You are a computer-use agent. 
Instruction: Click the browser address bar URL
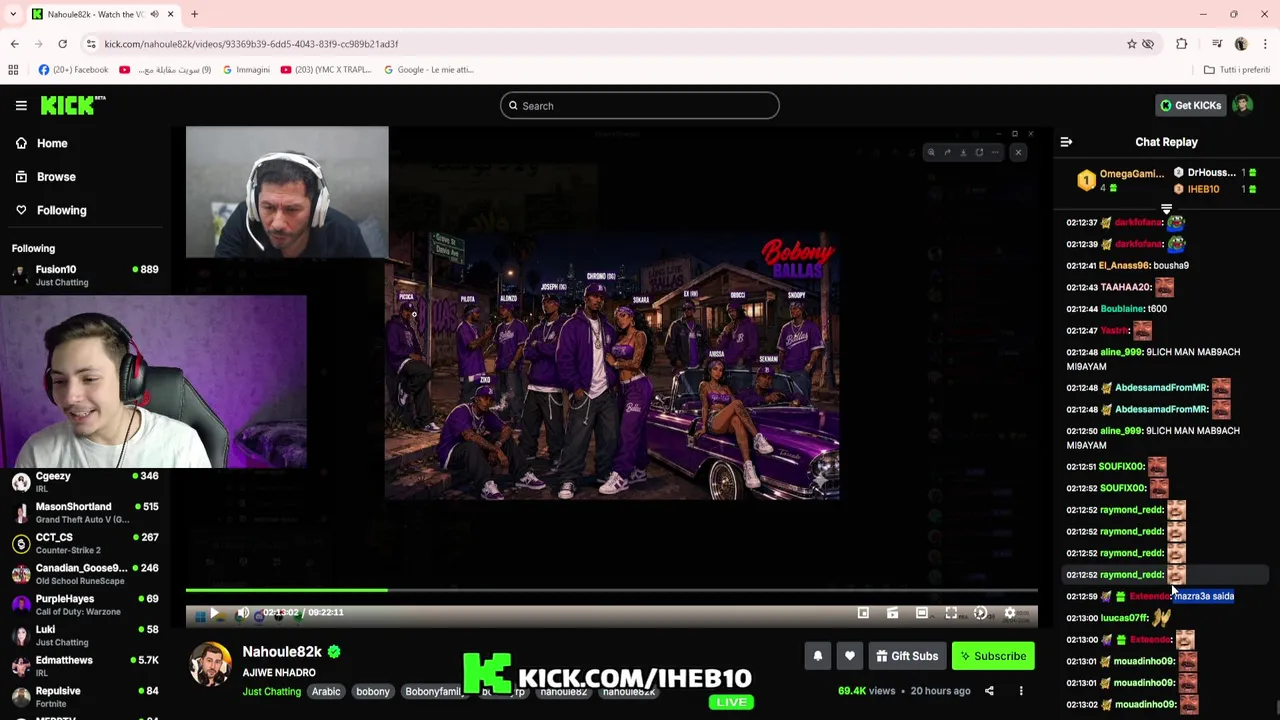coord(251,44)
